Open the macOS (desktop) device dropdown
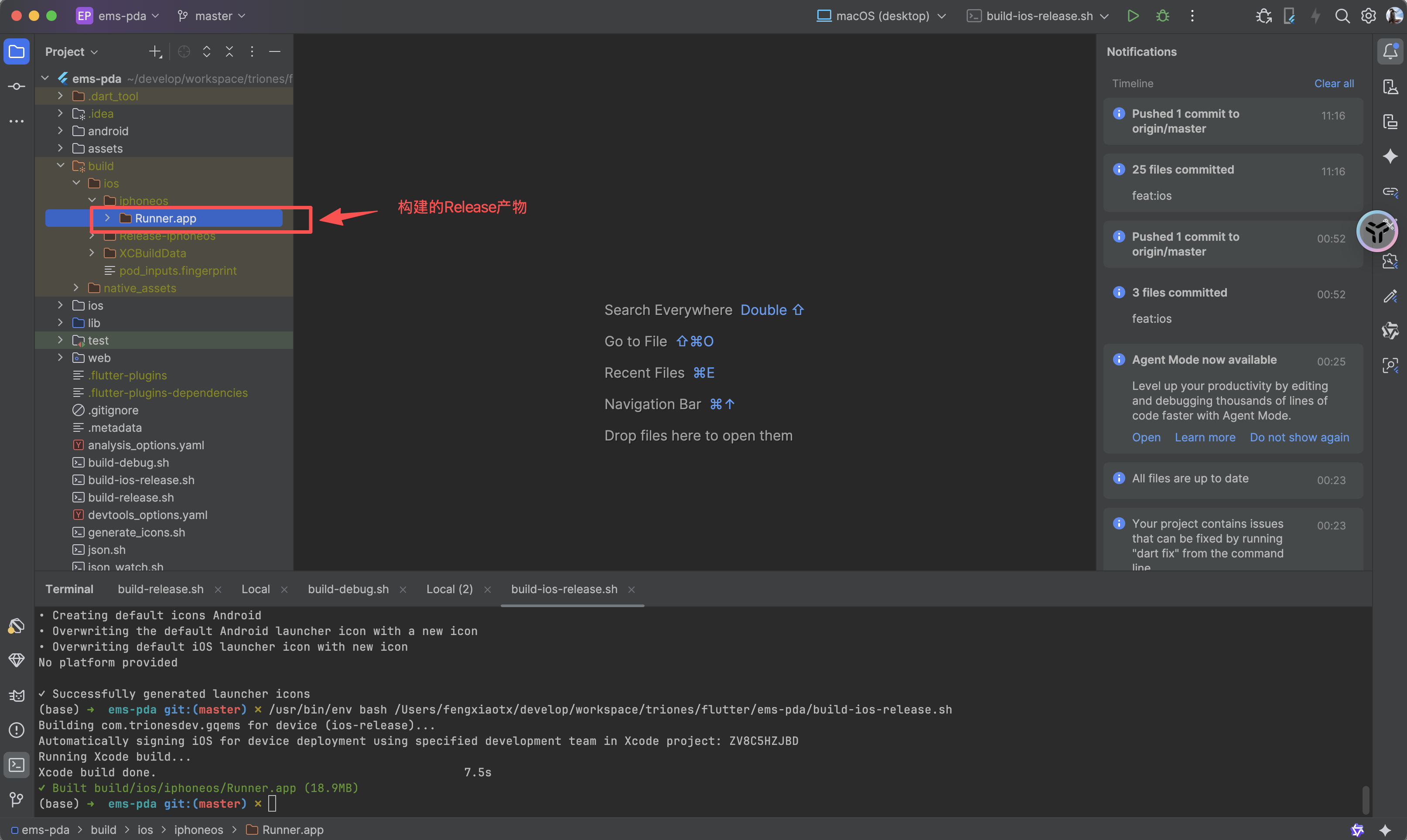1407x840 pixels. pyautogui.click(x=881, y=16)
